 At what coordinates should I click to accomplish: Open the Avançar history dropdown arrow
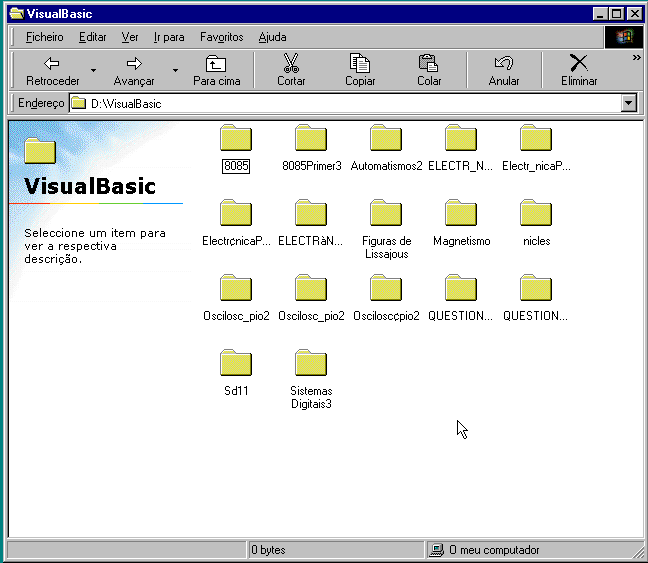tap(175, 71)
